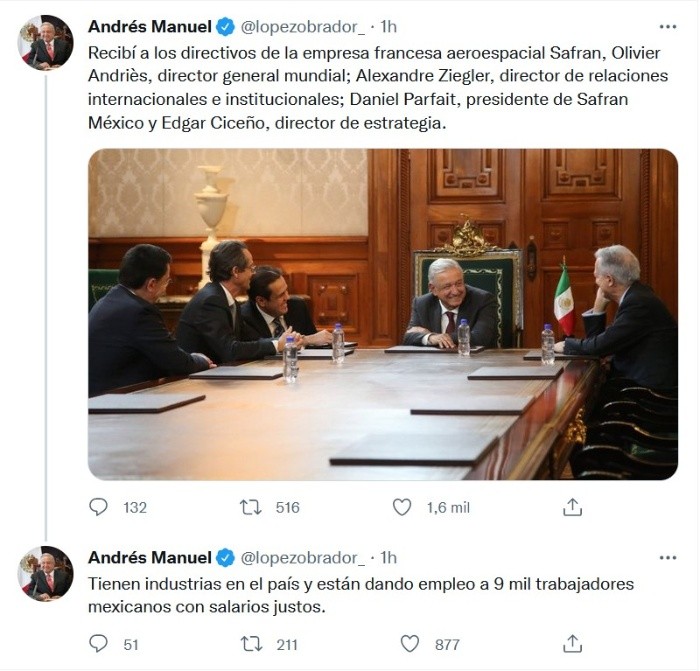Open the more options menu on first tweet
Image resolution: width=700 pixels, height=671 pixels.
[x=668, y=27]
